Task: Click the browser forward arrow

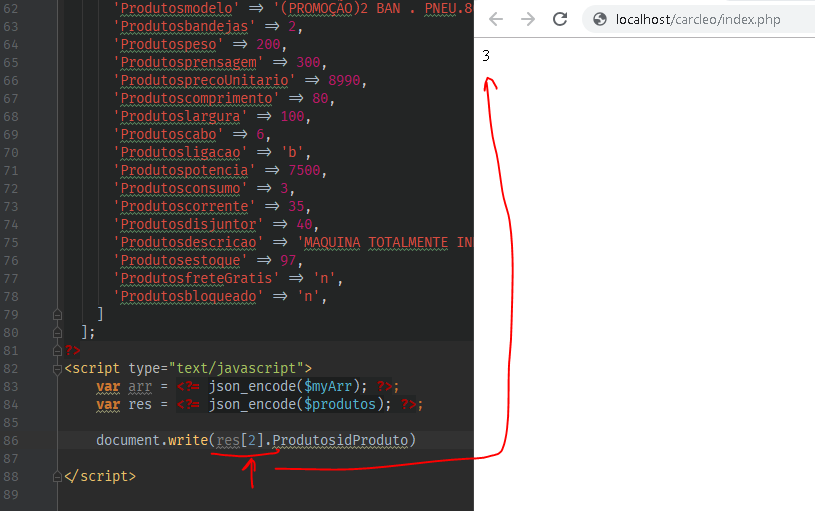Action: [528, 19]
